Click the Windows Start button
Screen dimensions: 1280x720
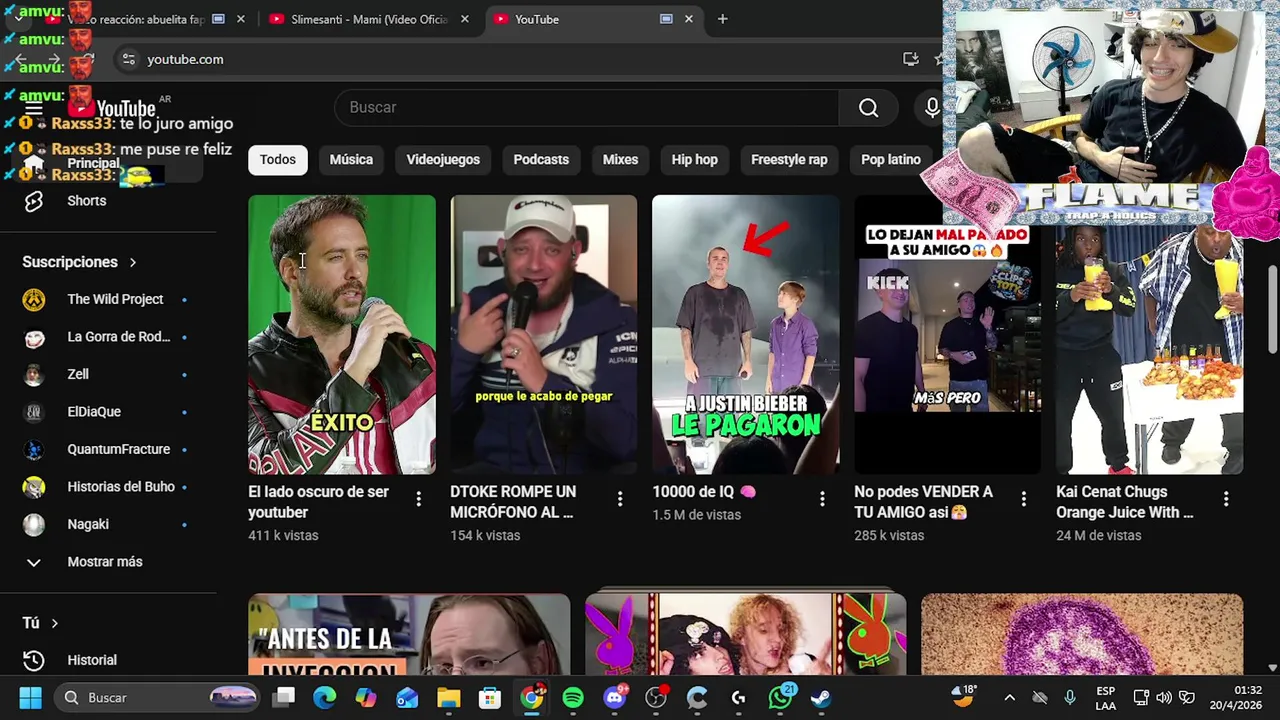pyautogui.click(x=30, y=698)
